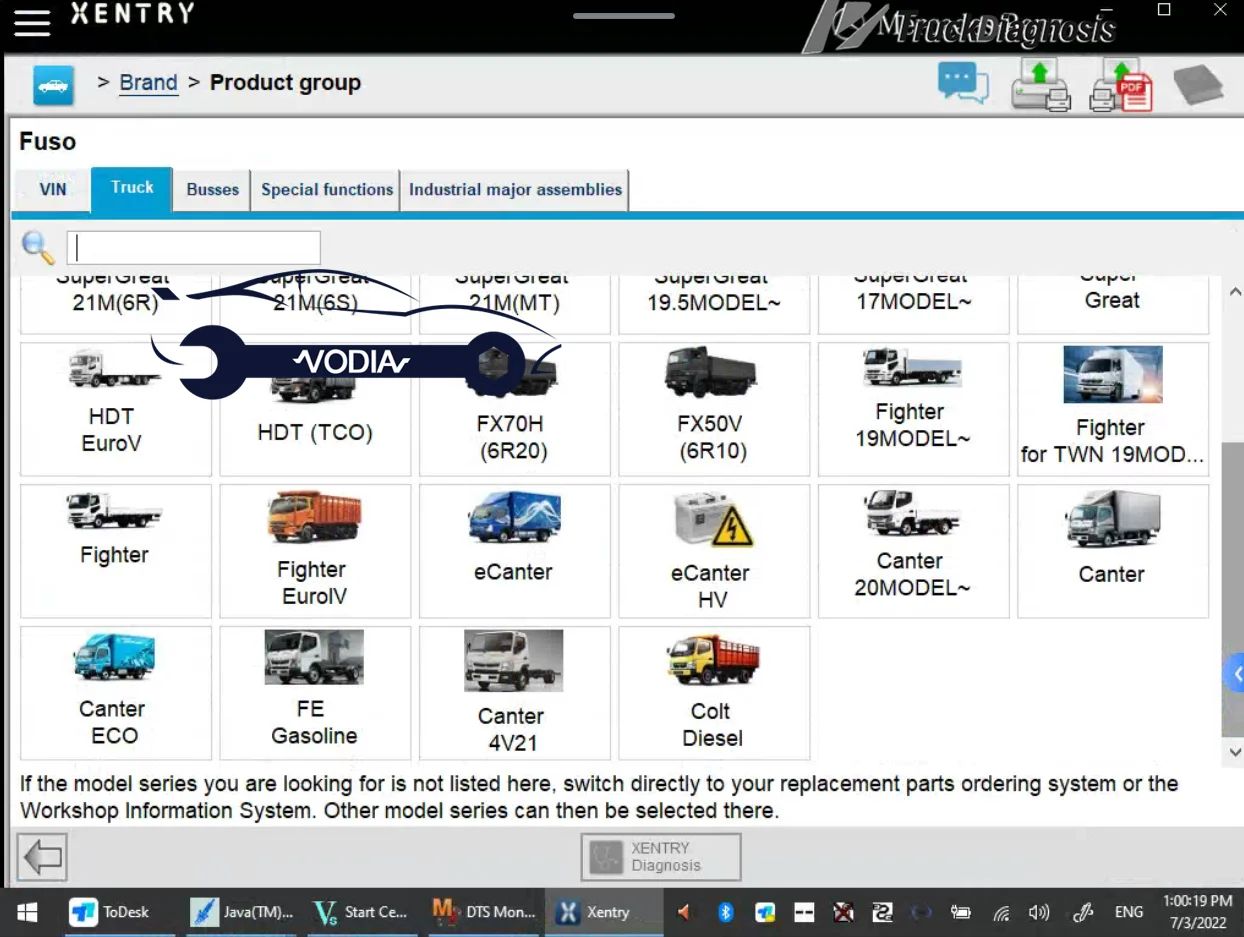Click the blue car vehicle icon

click(x=53, y=85)
